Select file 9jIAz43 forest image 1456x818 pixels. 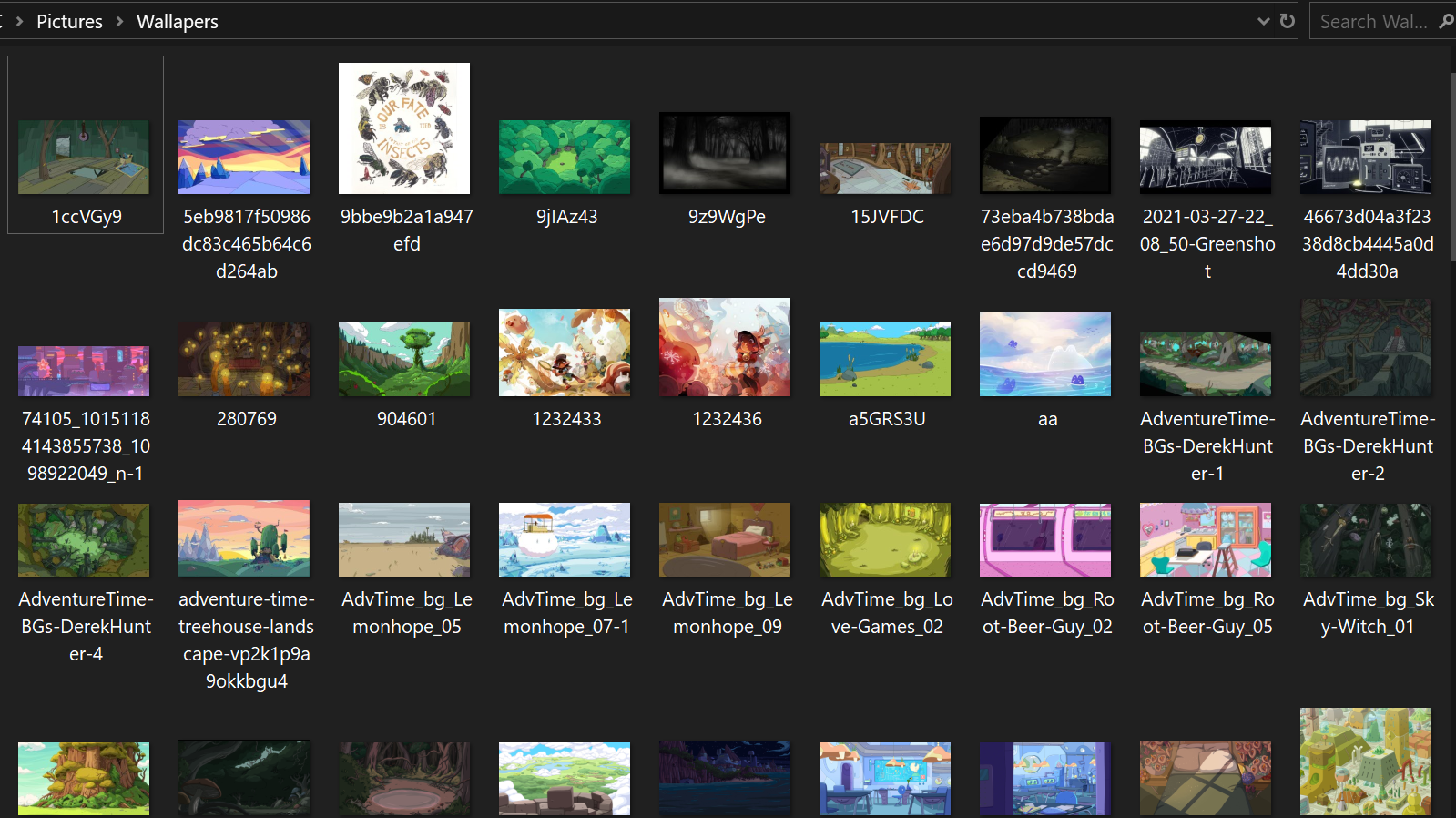tap(565, 157)
